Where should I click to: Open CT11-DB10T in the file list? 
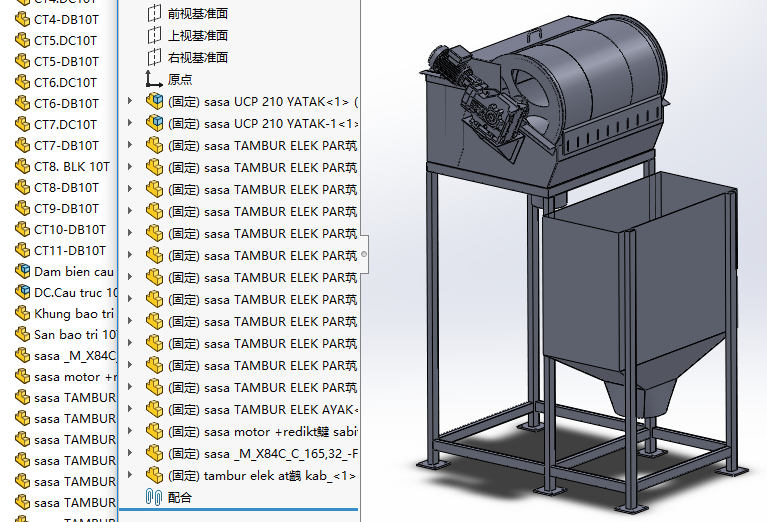[70, 251]
